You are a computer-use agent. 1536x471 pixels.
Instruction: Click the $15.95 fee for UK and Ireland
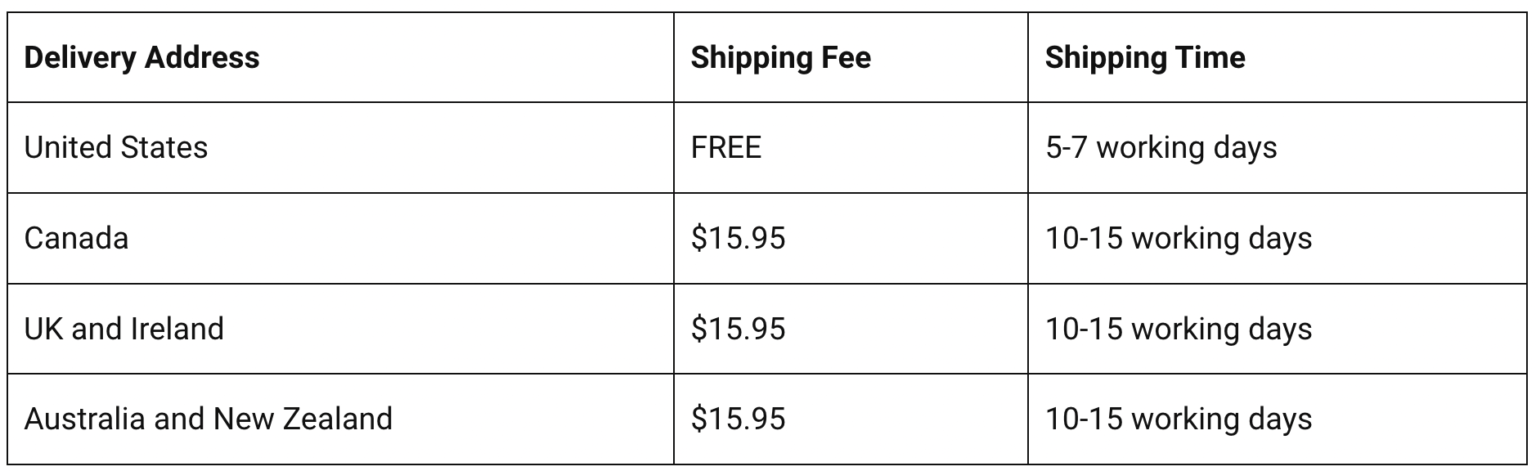738,328
